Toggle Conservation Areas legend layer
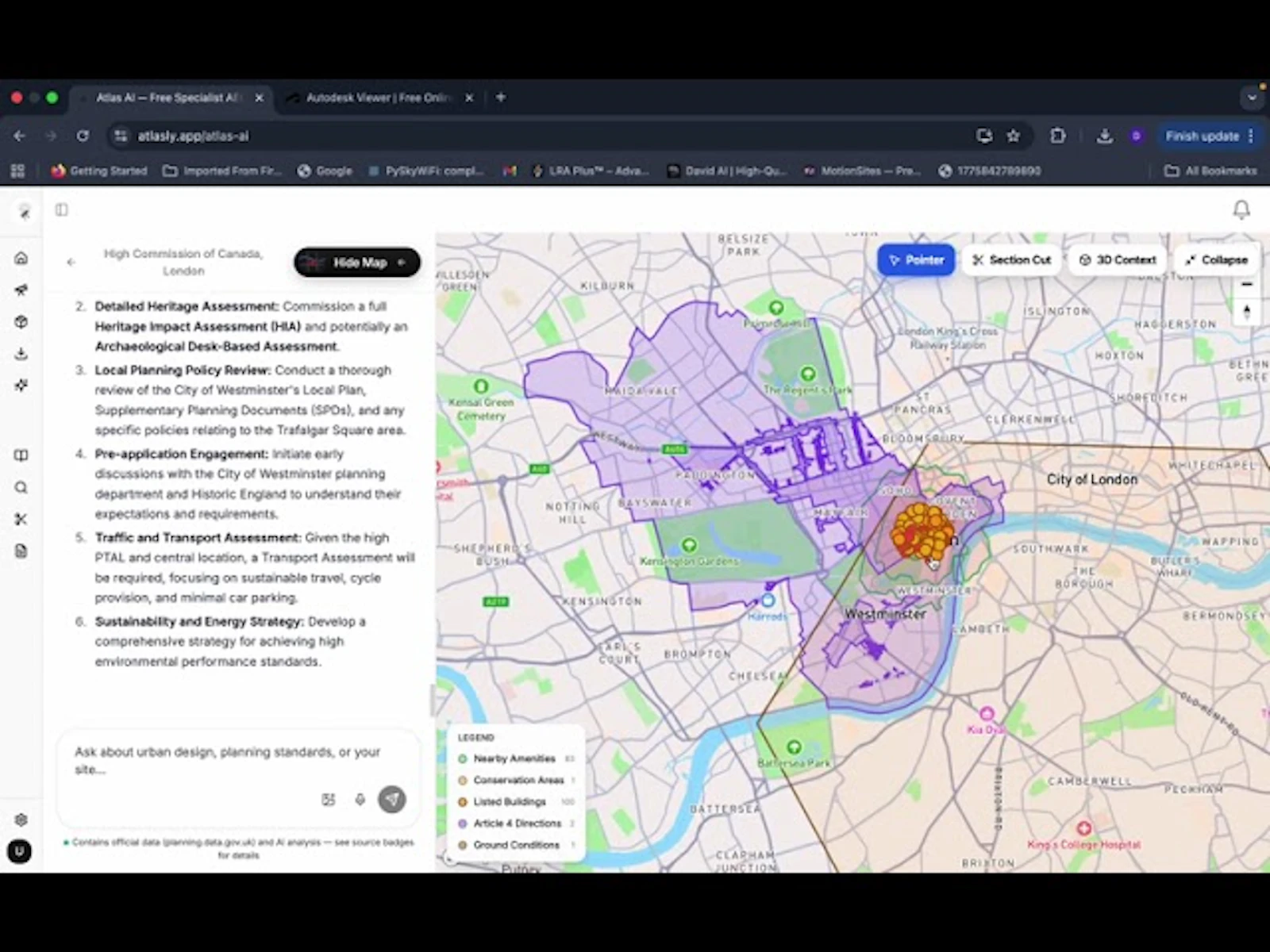1270x952 pixels. (515, 781)
